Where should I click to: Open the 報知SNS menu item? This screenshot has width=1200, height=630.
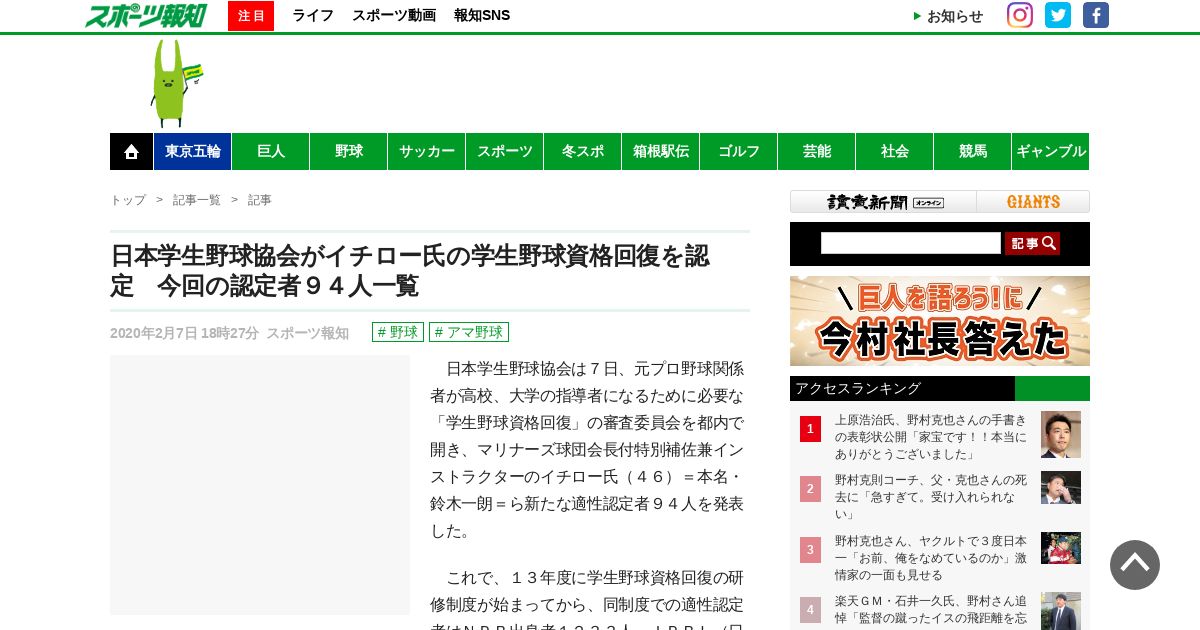click(x=482, y=16)
